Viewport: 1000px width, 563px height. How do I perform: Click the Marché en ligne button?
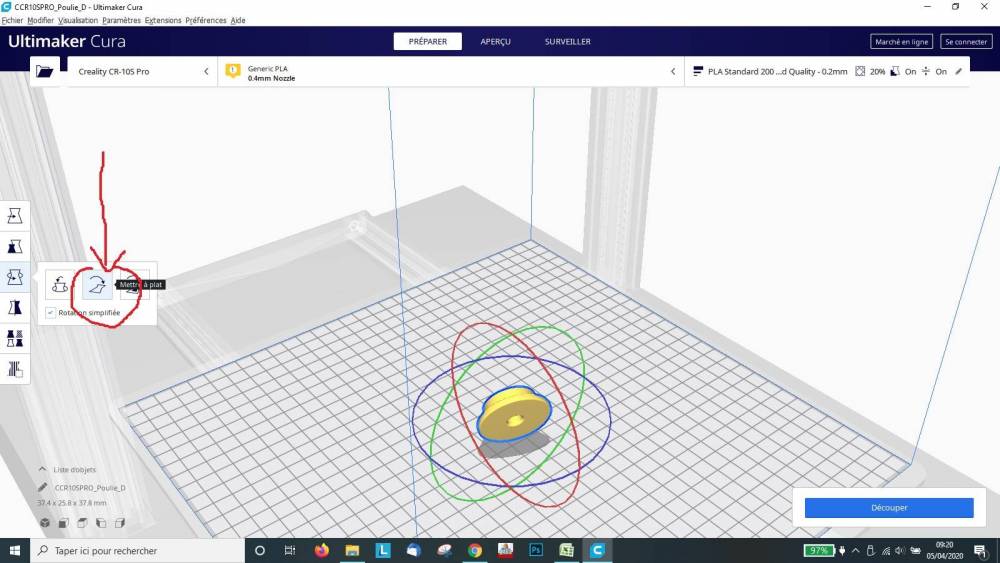(x=901, y=41)
